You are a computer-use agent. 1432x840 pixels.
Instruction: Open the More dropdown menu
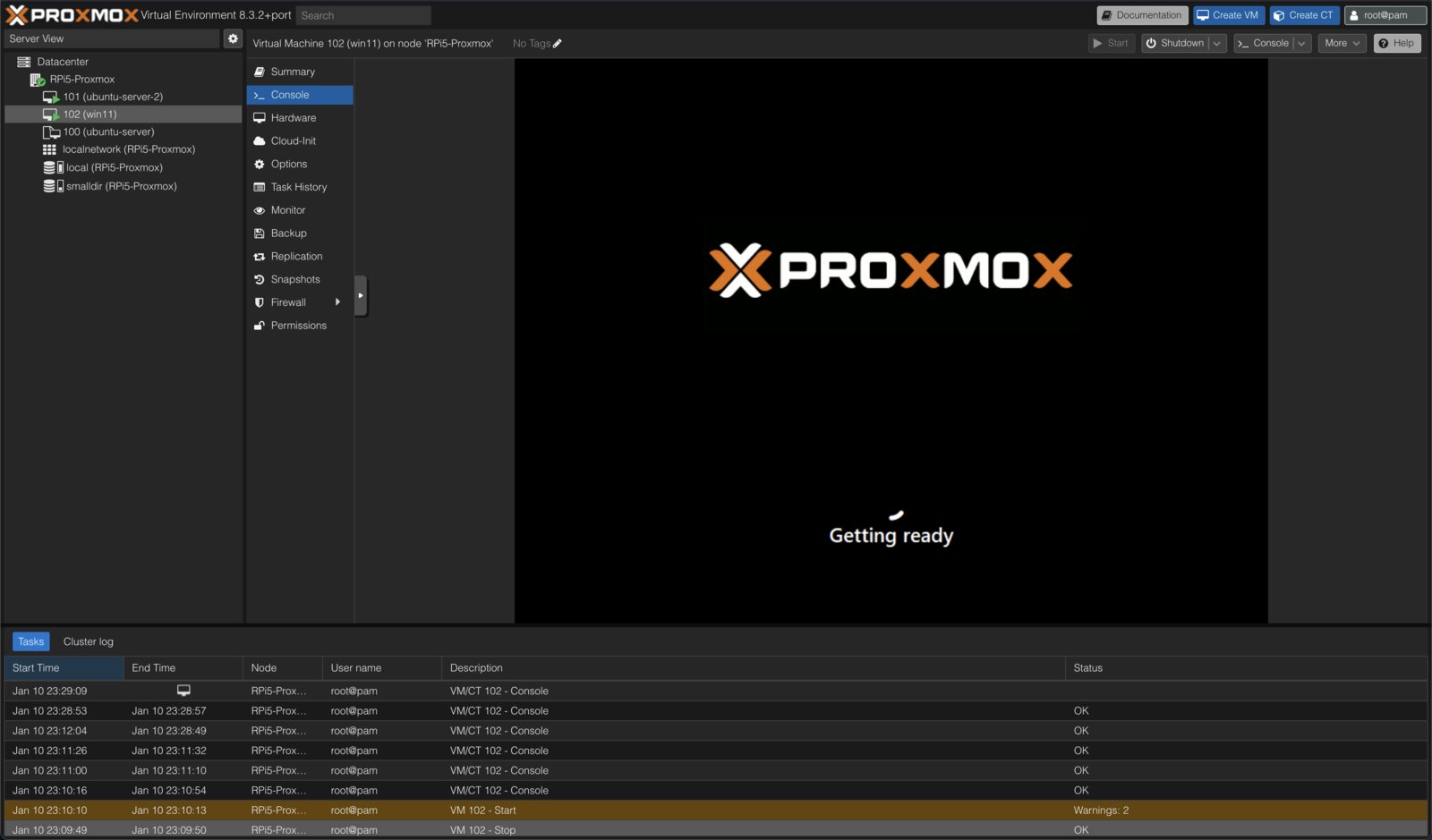pos(1342,43)
